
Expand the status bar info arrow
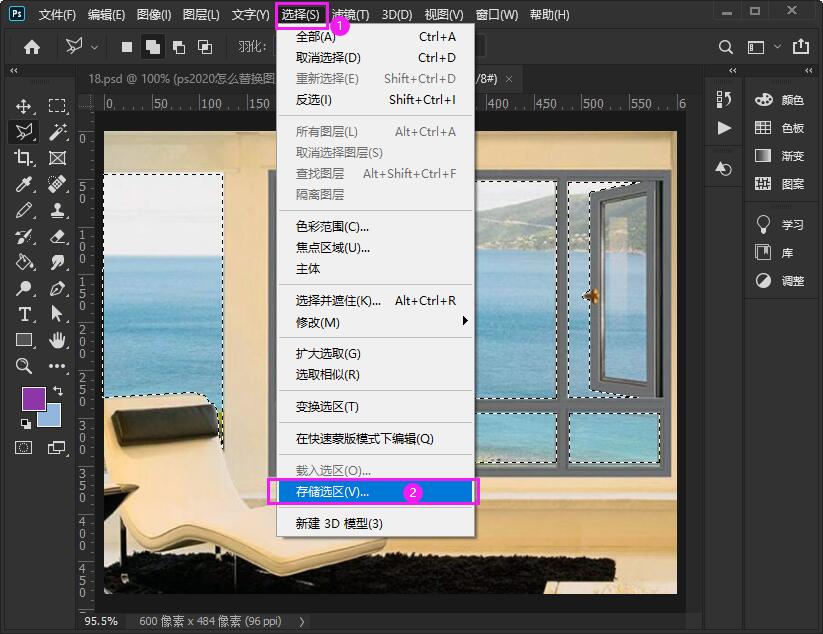[x=302, y=622]
